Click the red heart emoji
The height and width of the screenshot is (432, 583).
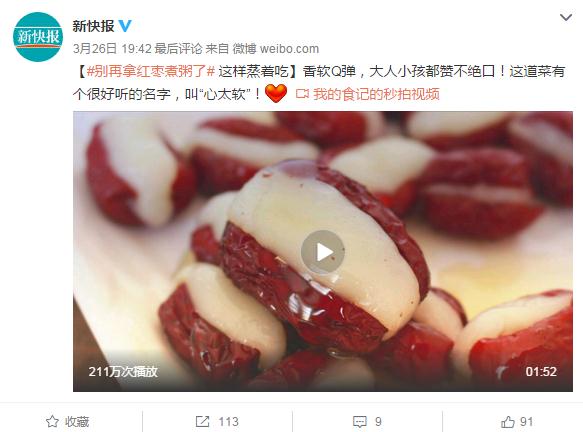click(276, 93)
